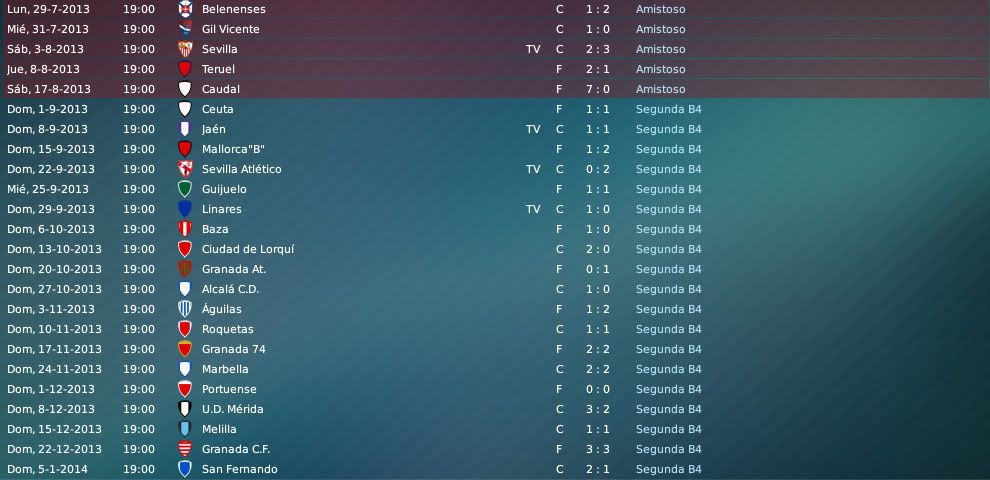This screenshot has width=990, height=480.
Task: Click the striped Baza shield icon
Action: pyautogui.click(x=185, y=229)
